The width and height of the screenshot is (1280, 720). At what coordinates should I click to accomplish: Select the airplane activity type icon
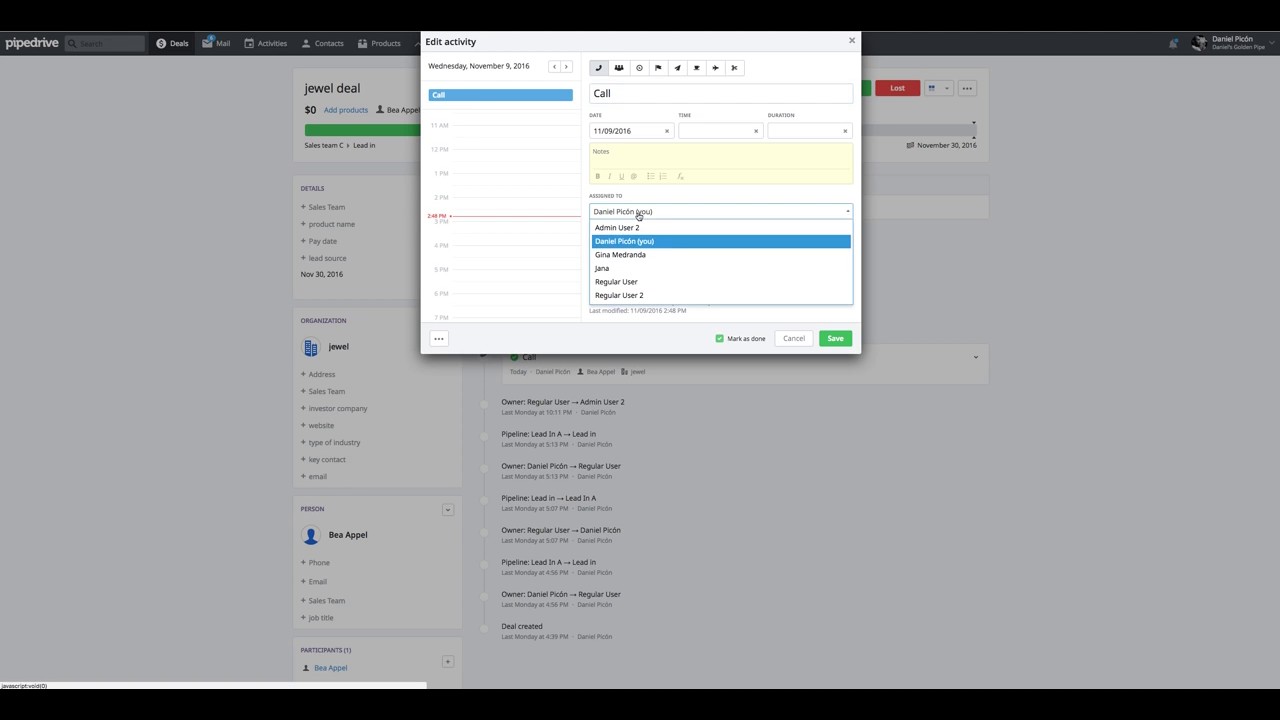(715, 68)
